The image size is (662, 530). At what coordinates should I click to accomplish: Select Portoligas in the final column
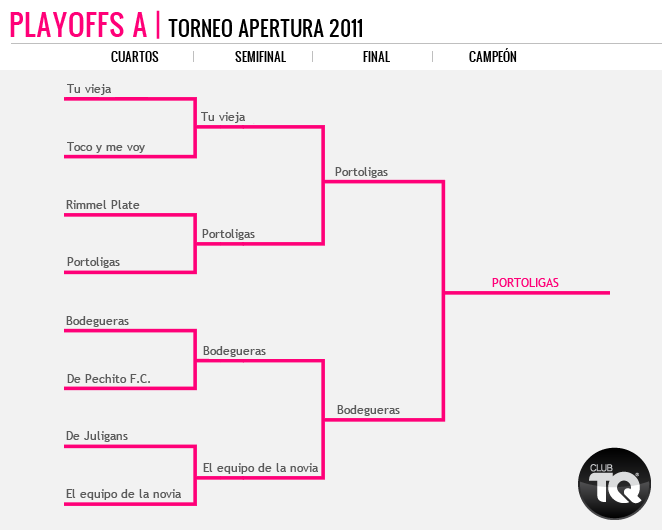361,172
